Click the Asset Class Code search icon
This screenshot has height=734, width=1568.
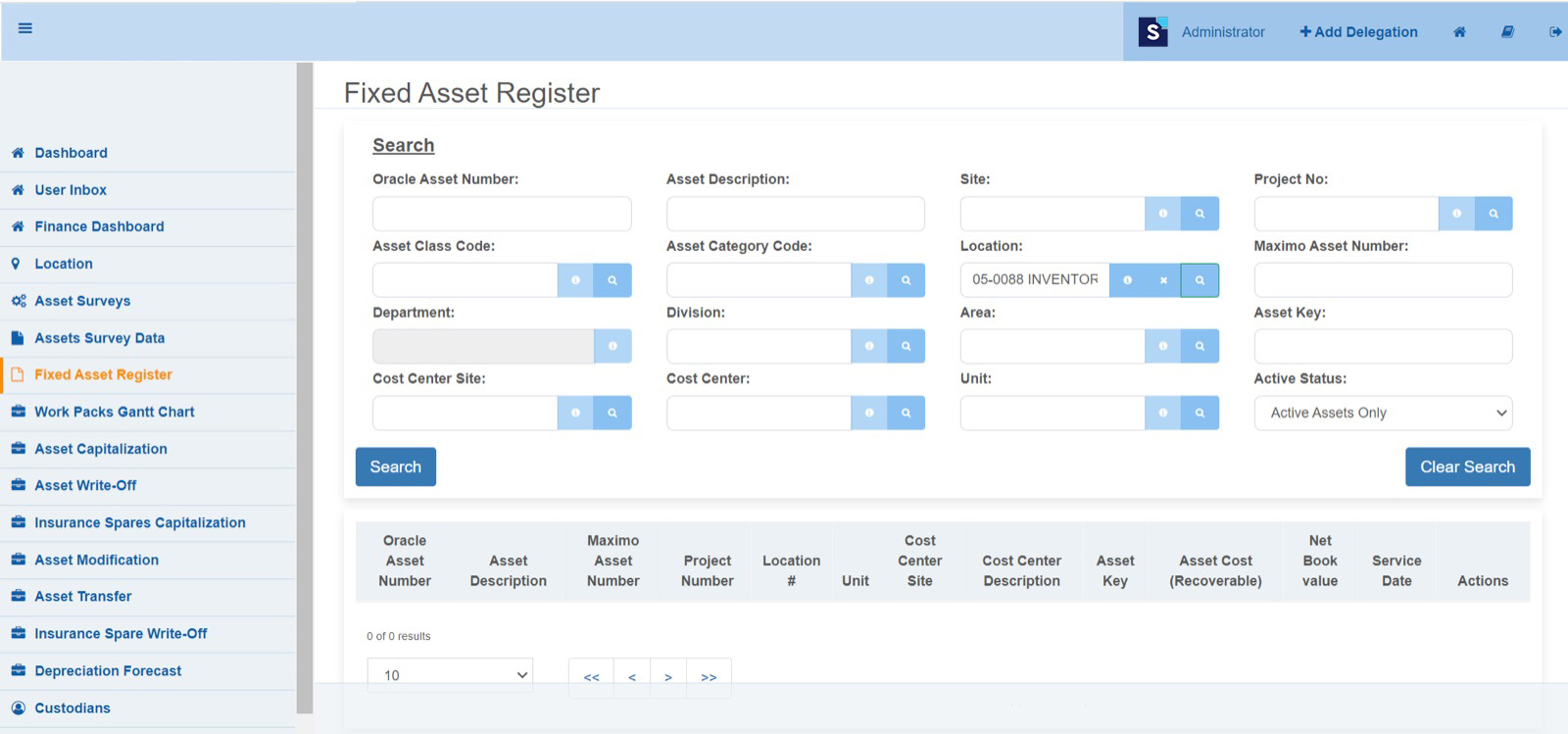coord(612,280)
